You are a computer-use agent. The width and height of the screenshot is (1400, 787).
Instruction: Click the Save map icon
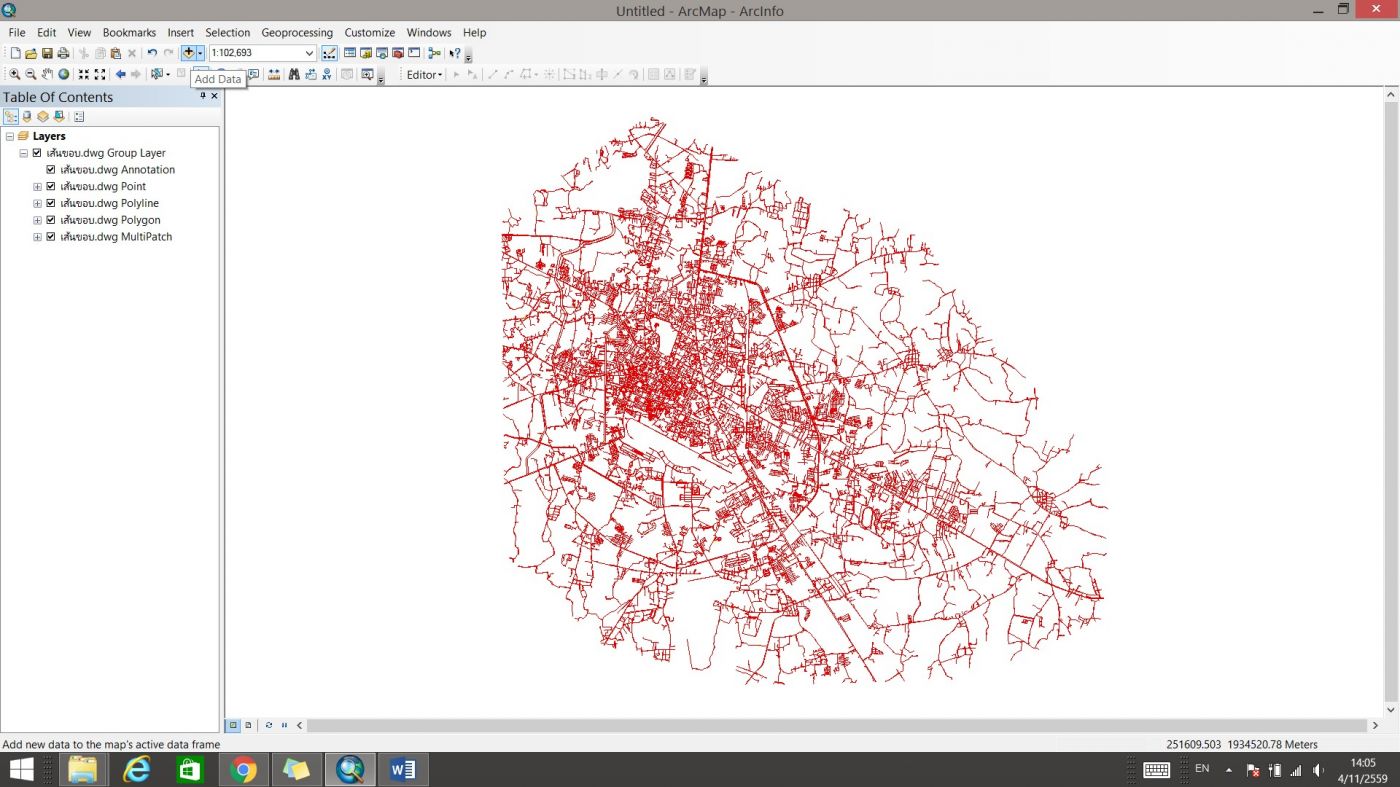click(x=47, y=53)
